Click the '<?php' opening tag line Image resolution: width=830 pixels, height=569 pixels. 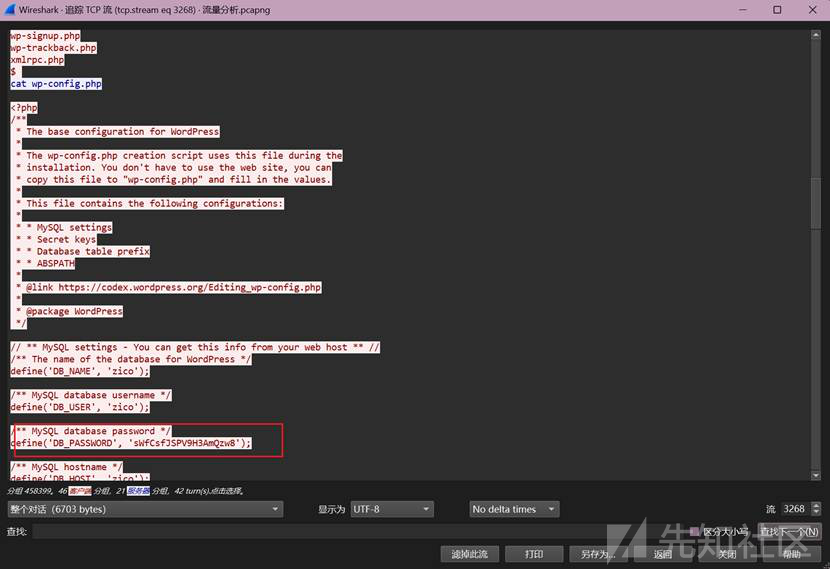[24, 107]
